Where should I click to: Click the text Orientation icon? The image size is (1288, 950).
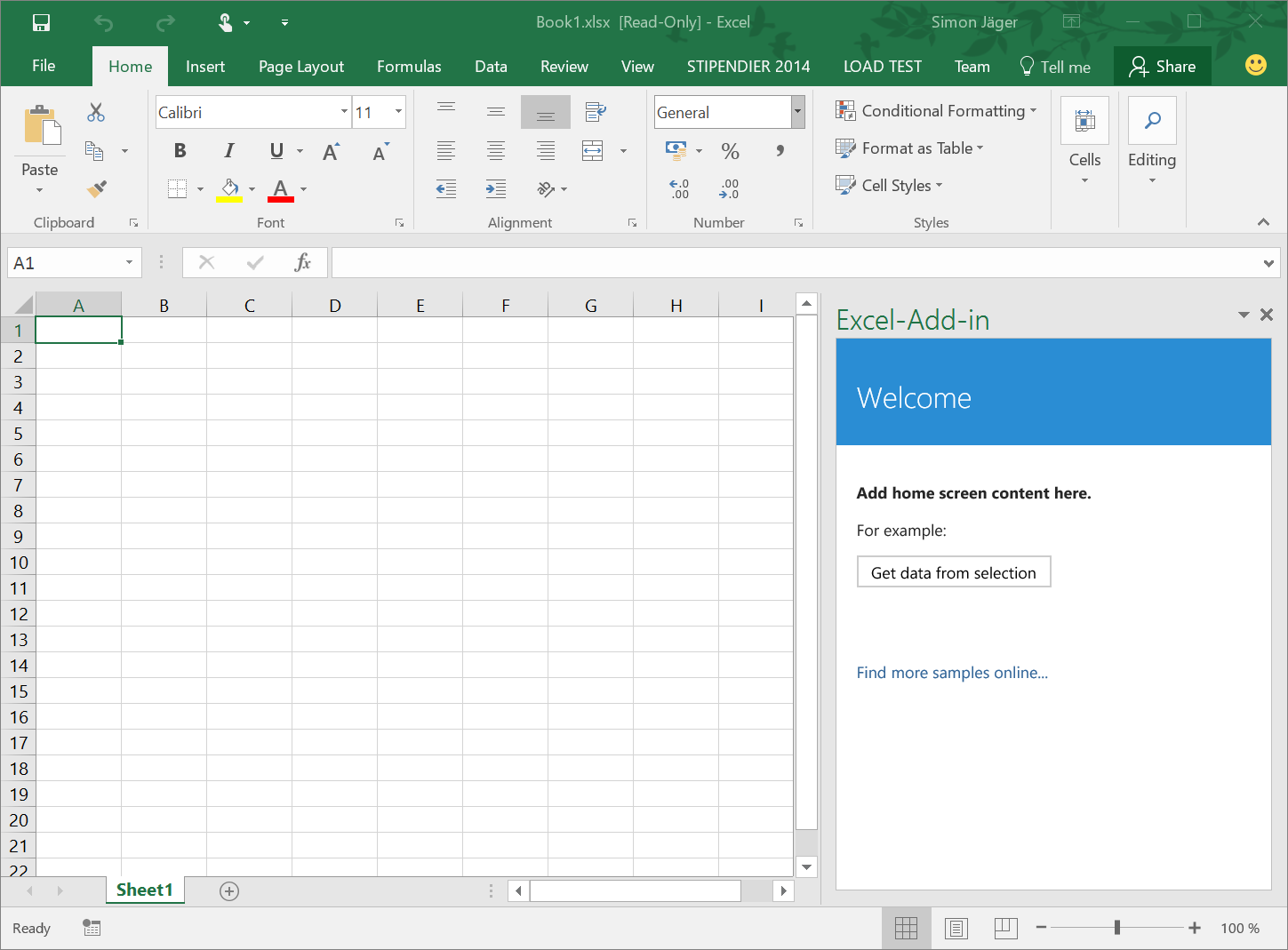coord(546,188)
